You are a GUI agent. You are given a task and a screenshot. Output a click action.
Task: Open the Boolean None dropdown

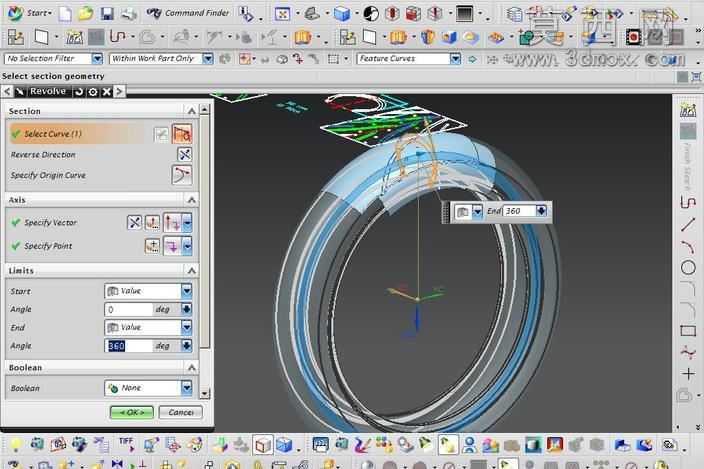148,388
